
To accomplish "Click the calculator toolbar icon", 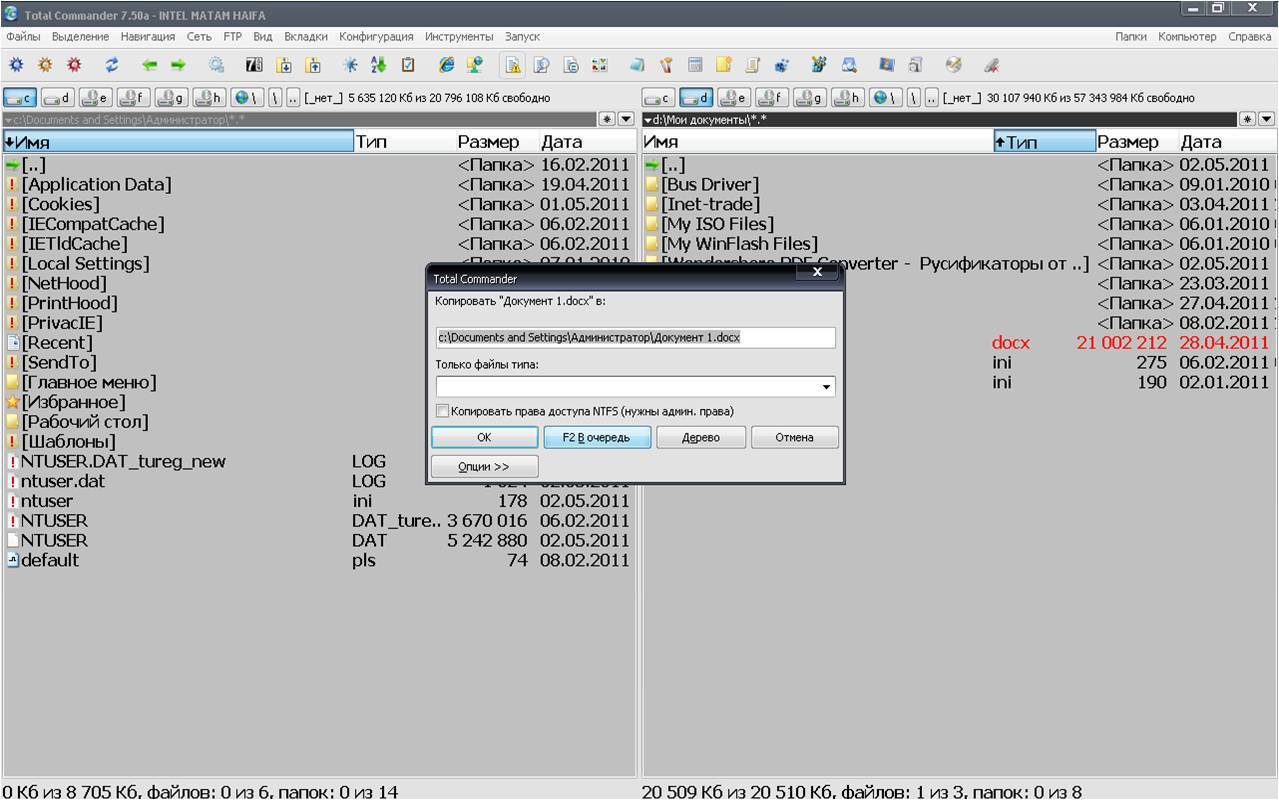I will click(x=695, y=65).
